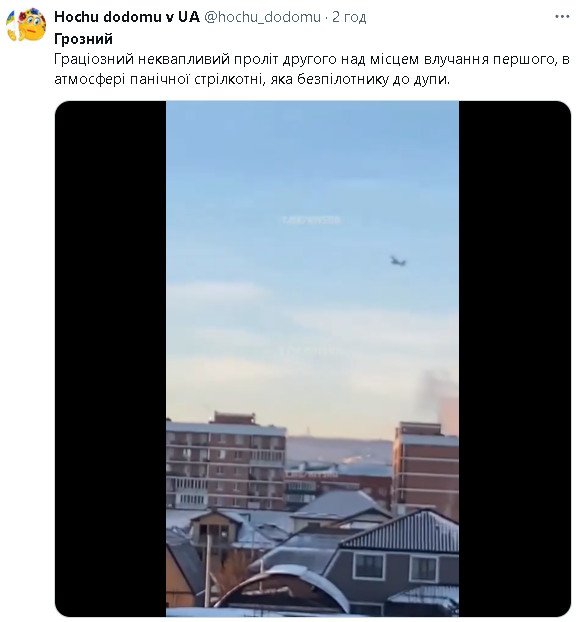Click the distant tower on the hill
Image resolution: width=578 pixels, height=622 pixels.
tap(307, 431)
